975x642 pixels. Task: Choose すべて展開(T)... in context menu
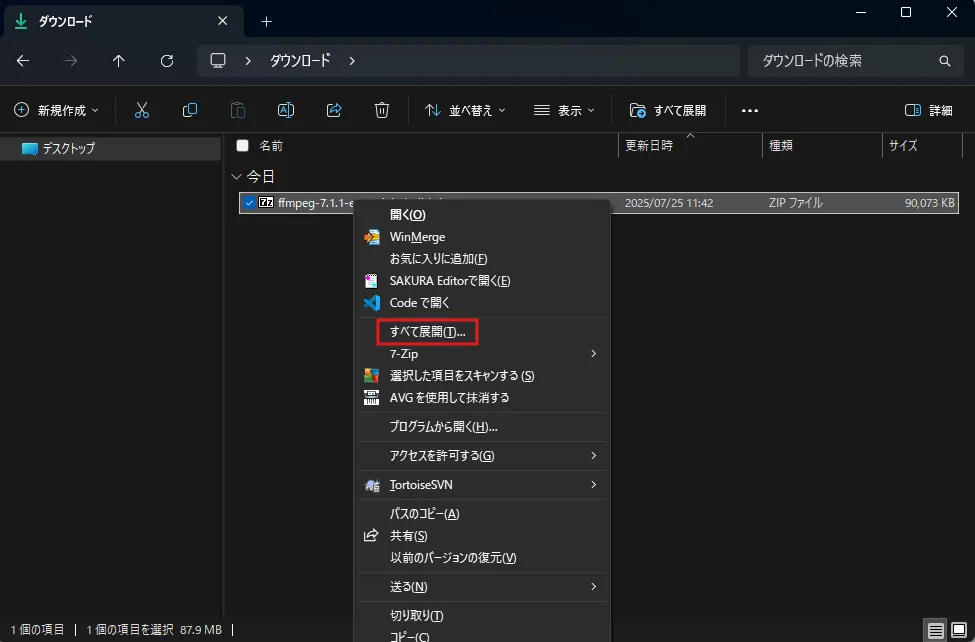coord(482,332)
